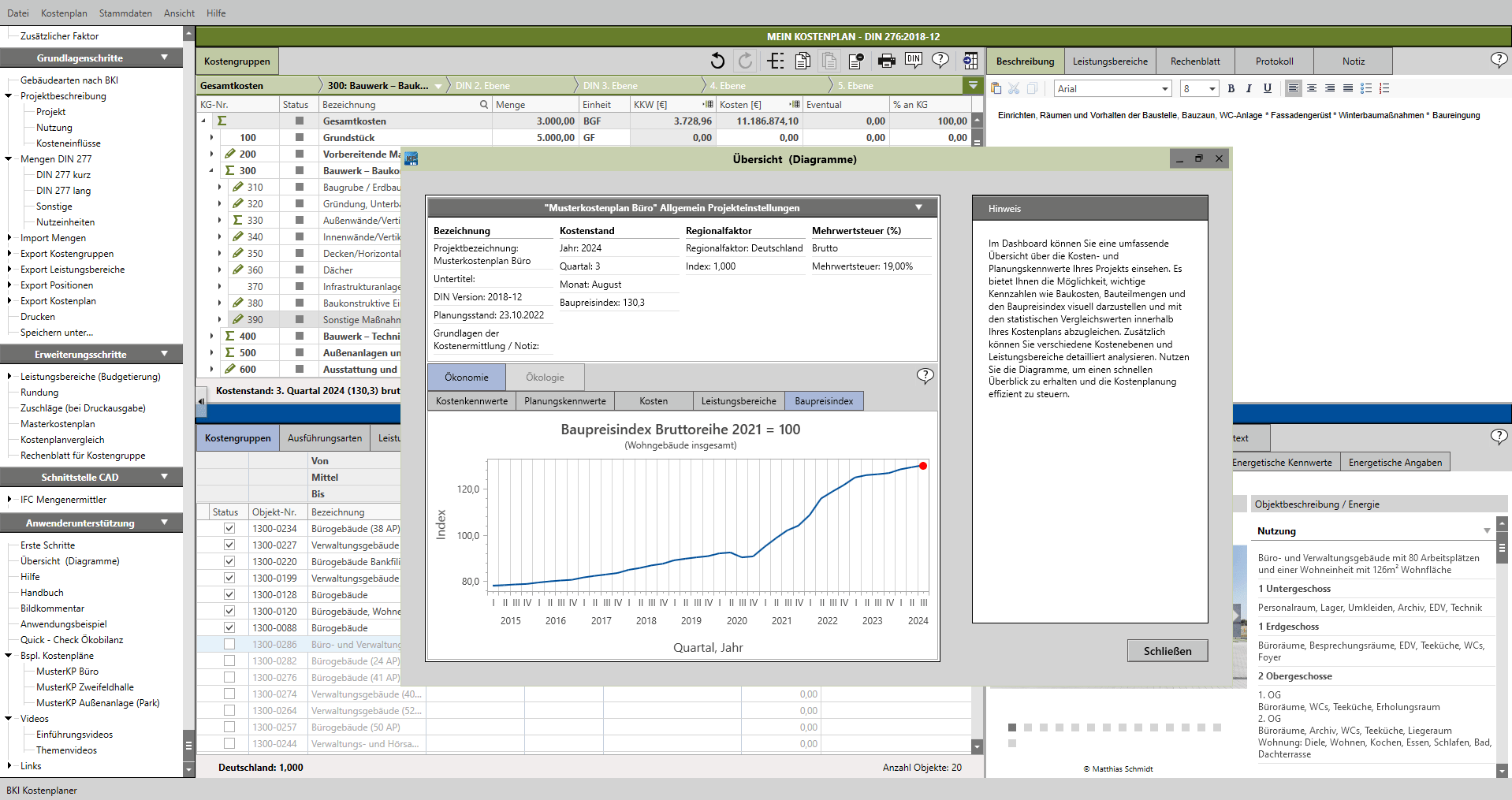Screen dimensions: 1512x800
Task: Toggle italic in text editor toolbar
Action: 1249,88
